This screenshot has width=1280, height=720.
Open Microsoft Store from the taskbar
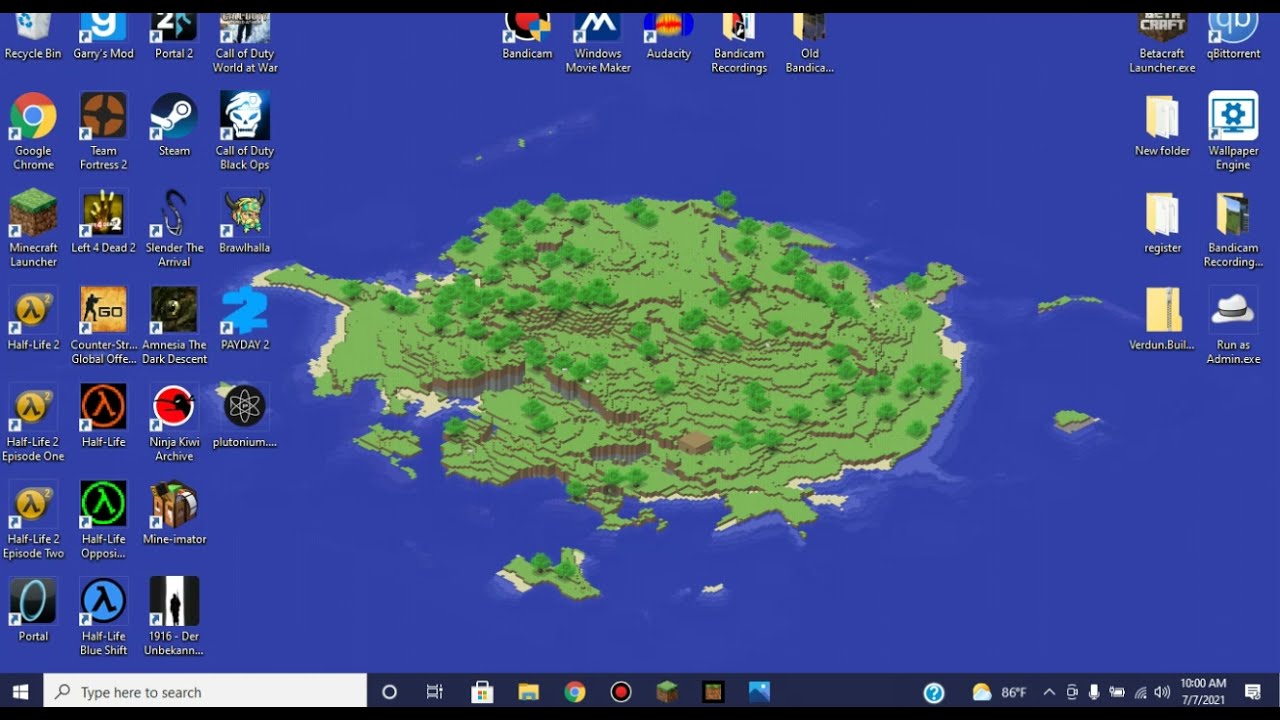482,692
